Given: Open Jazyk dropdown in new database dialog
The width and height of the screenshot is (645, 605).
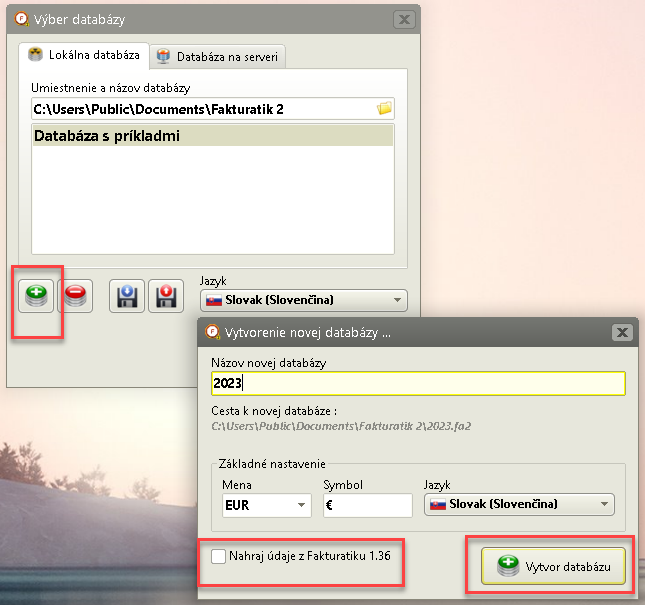Looking at the screenshot, I should 519,504.
